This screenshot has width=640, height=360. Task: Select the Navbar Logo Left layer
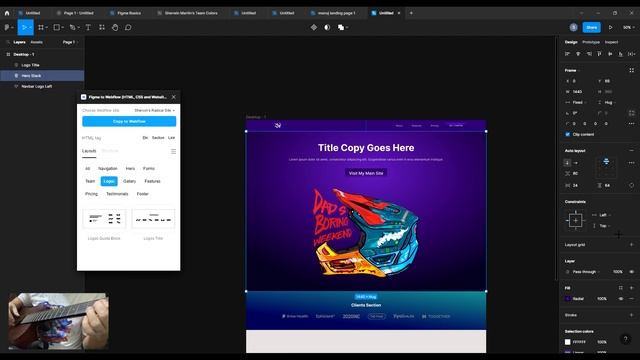42,86
